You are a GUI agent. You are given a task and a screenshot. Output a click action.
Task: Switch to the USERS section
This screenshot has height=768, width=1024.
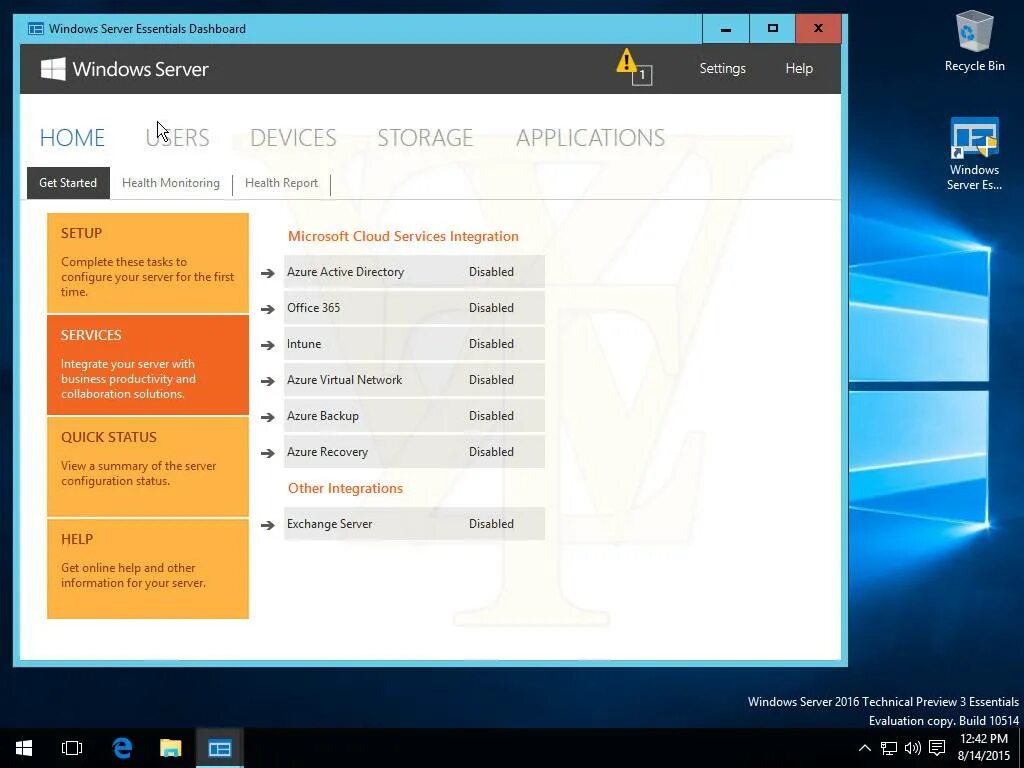click(x=178, y=138)
